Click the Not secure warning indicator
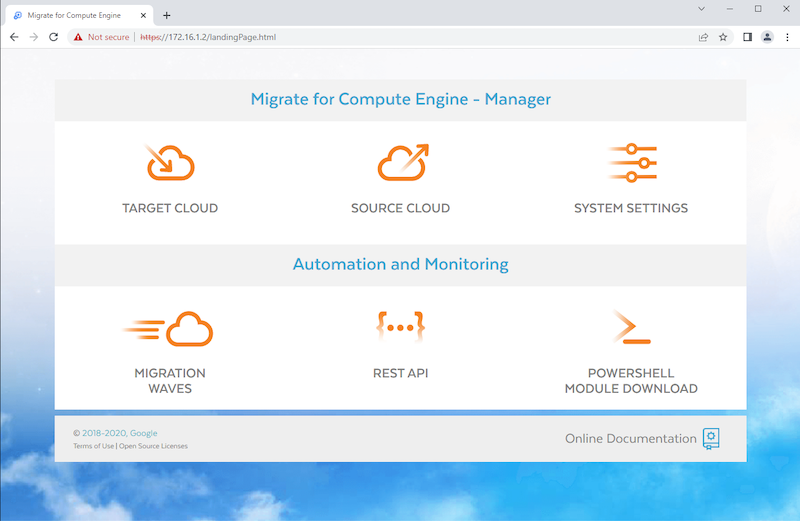Image resolution: width=800 pixels, height=521 pixels. tap(101, 37)
